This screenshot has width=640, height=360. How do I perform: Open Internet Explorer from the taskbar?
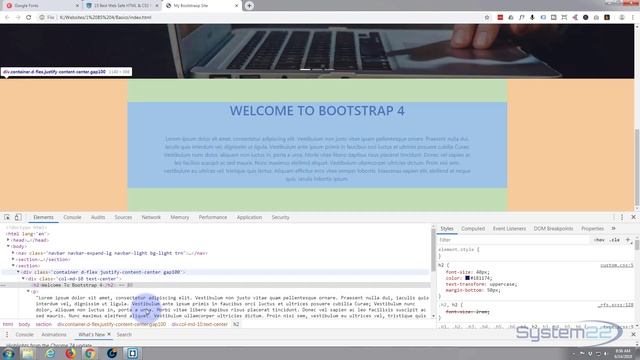(x=50, y=353)
